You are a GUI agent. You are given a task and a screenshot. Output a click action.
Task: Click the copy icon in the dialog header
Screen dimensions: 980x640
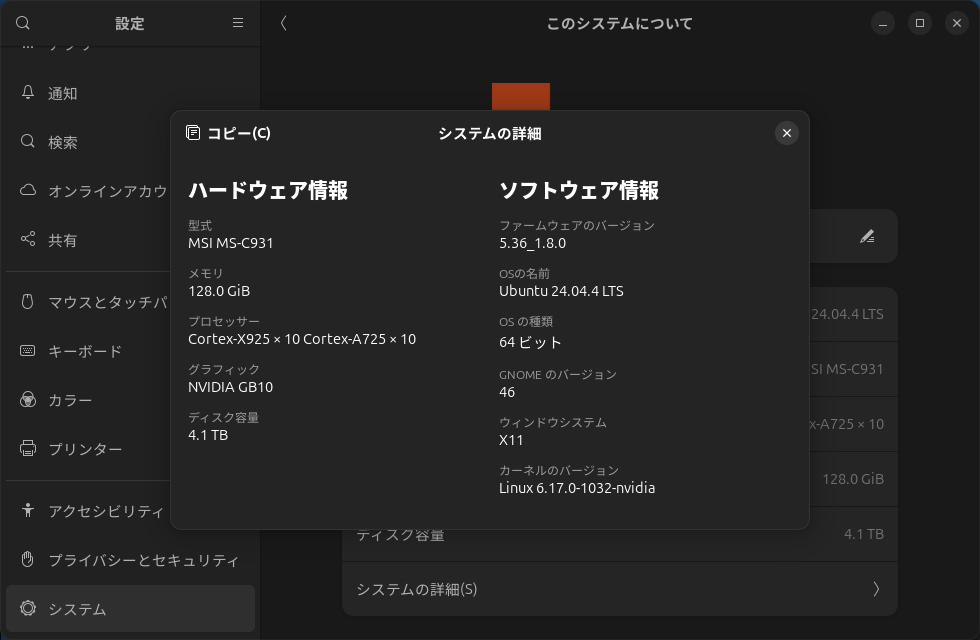pos(193,132)
